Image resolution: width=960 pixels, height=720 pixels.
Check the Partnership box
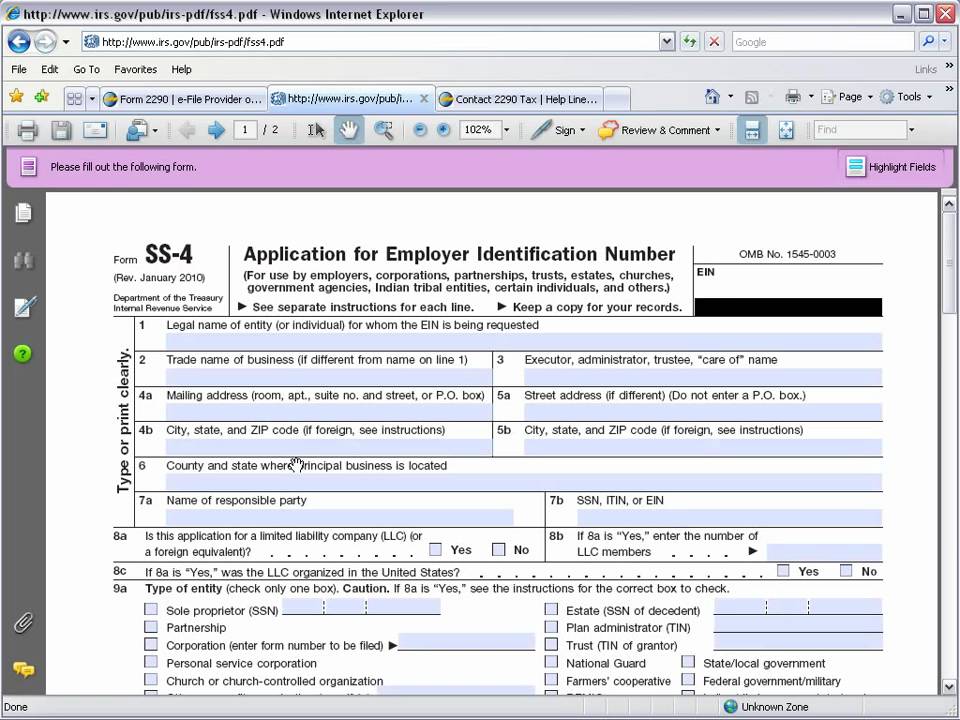point(151,626)
